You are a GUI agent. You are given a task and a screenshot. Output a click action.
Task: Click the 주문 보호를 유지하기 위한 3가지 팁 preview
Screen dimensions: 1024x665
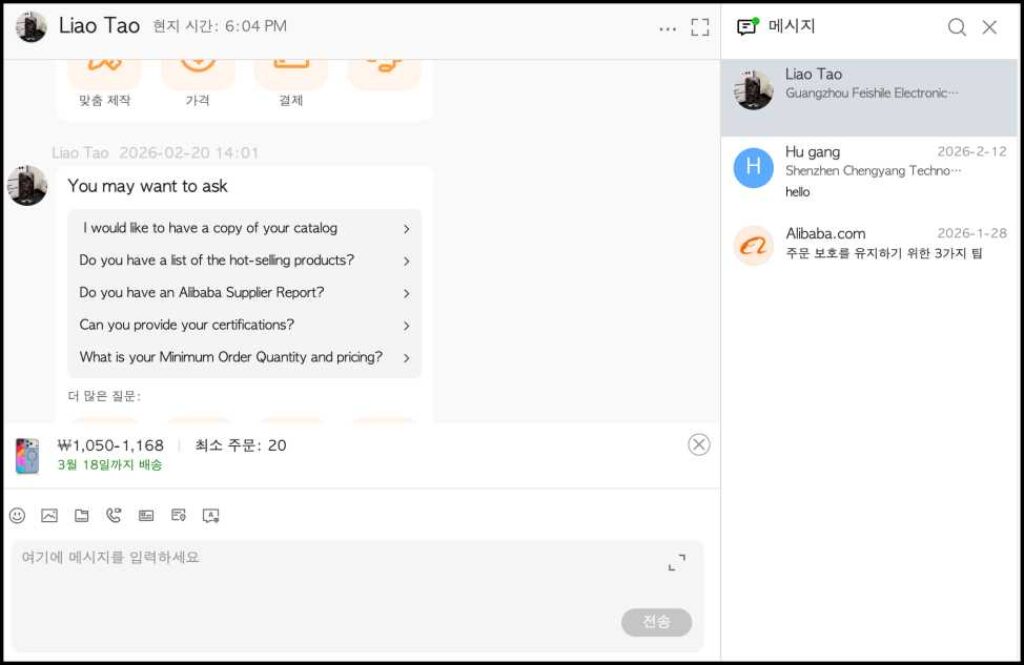point(884,253)
